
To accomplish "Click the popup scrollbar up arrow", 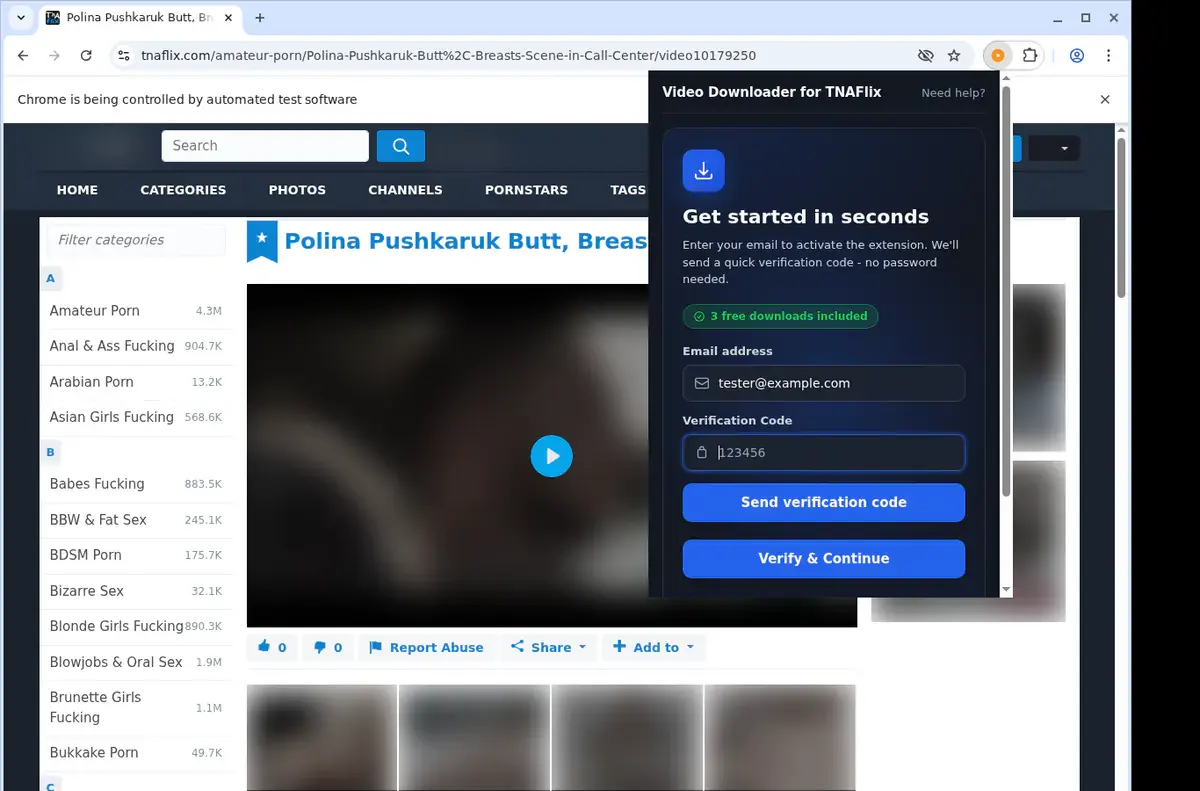I will click(1006, 77).
